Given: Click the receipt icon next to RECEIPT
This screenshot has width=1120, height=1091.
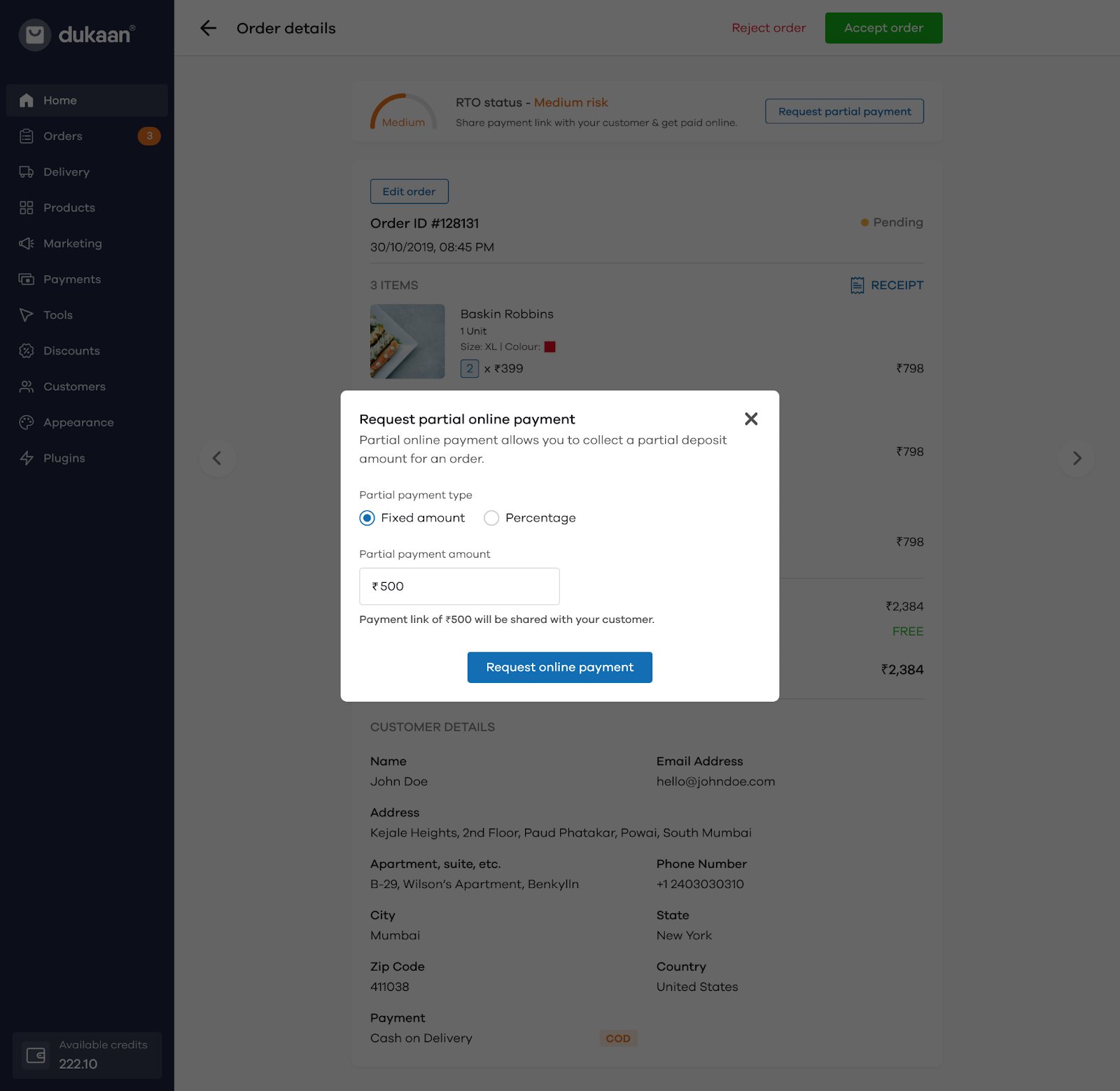Looking at the screenshot, I should [857, 285].
